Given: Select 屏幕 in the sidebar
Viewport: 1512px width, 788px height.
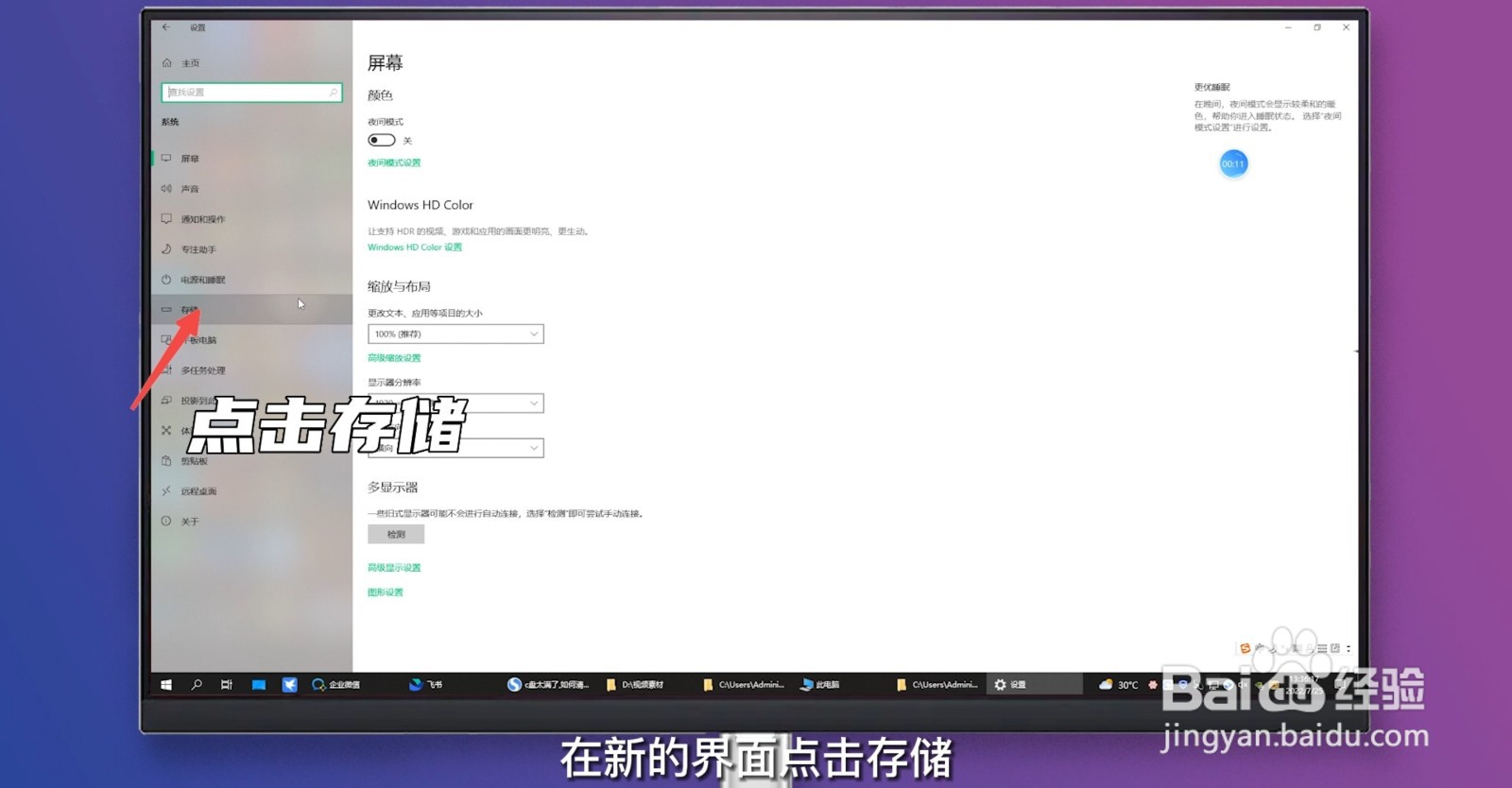Looking at the screenshot, I should pos(252,159).
